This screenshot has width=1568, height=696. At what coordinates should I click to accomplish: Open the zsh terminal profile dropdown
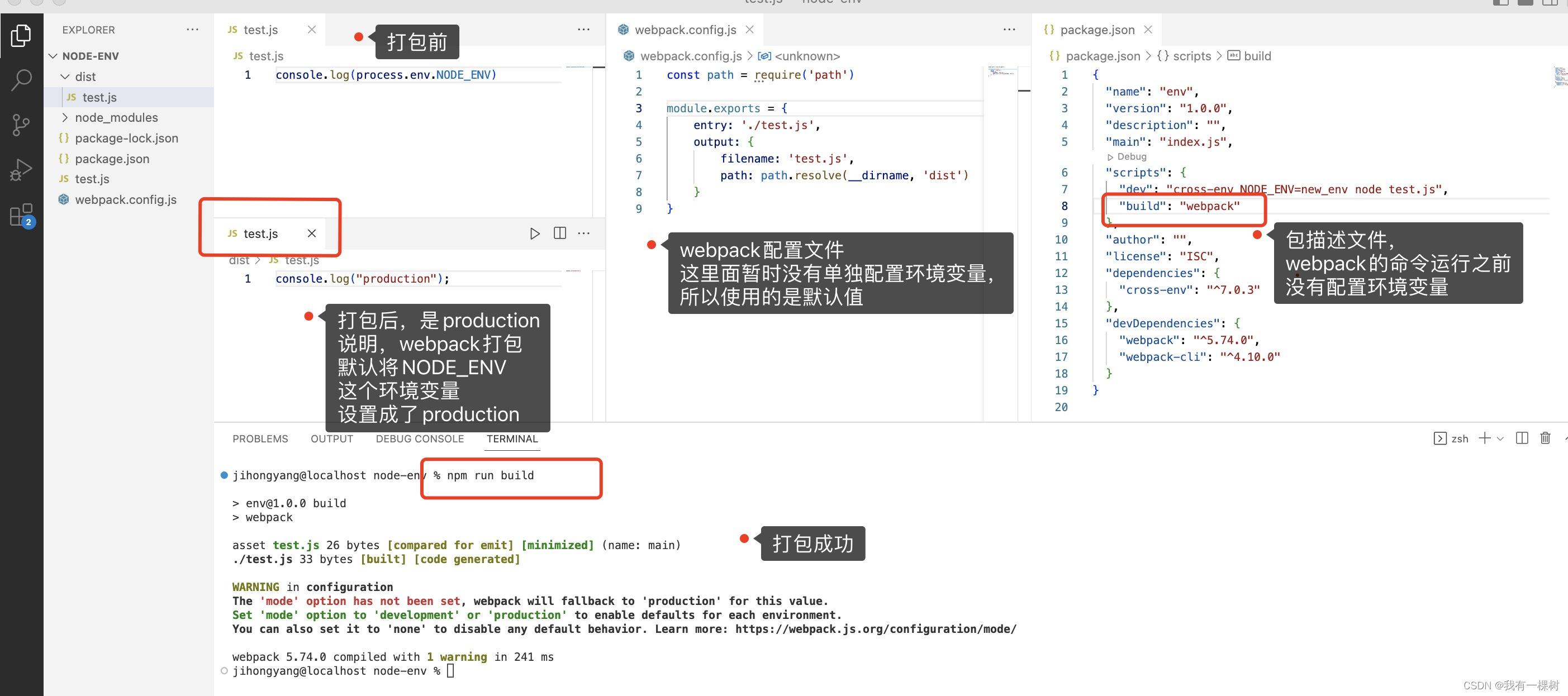tap(1500, 438)
